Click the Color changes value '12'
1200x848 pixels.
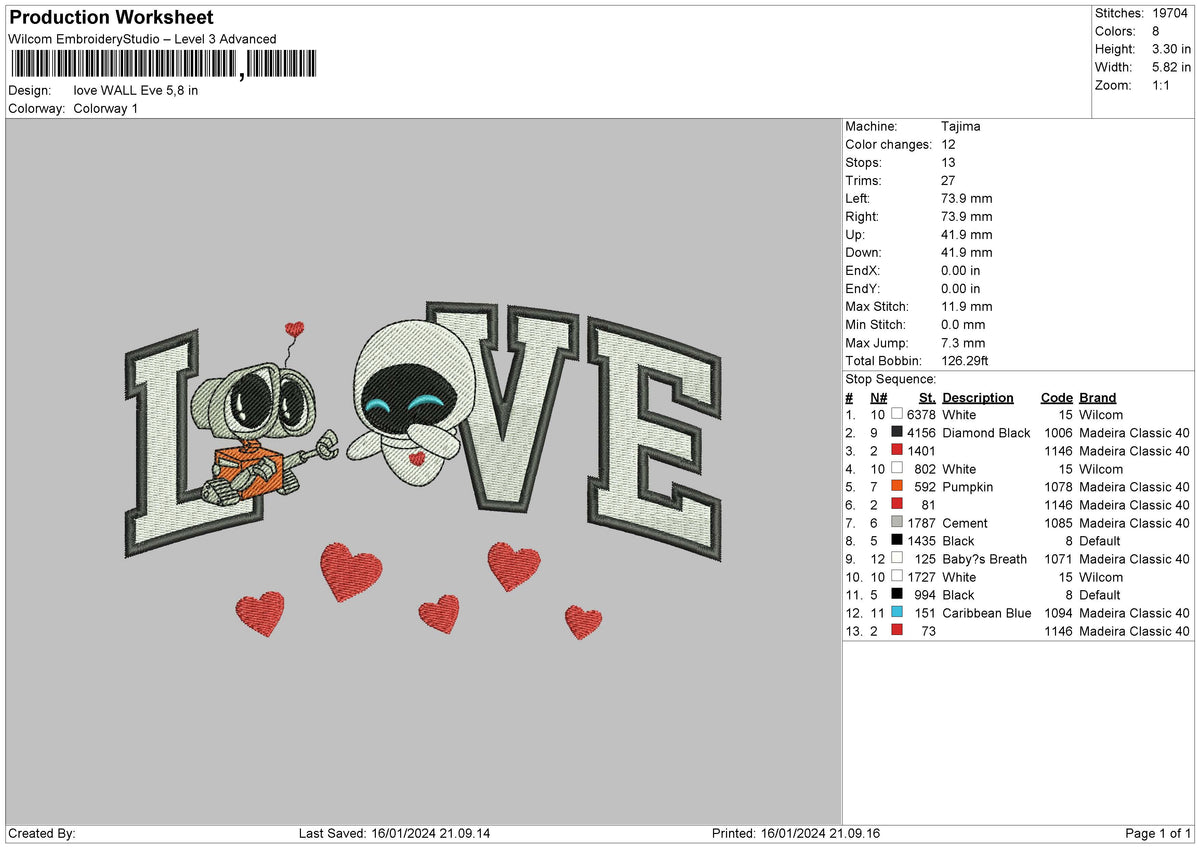pyautogui.click(x=948, y=144)
